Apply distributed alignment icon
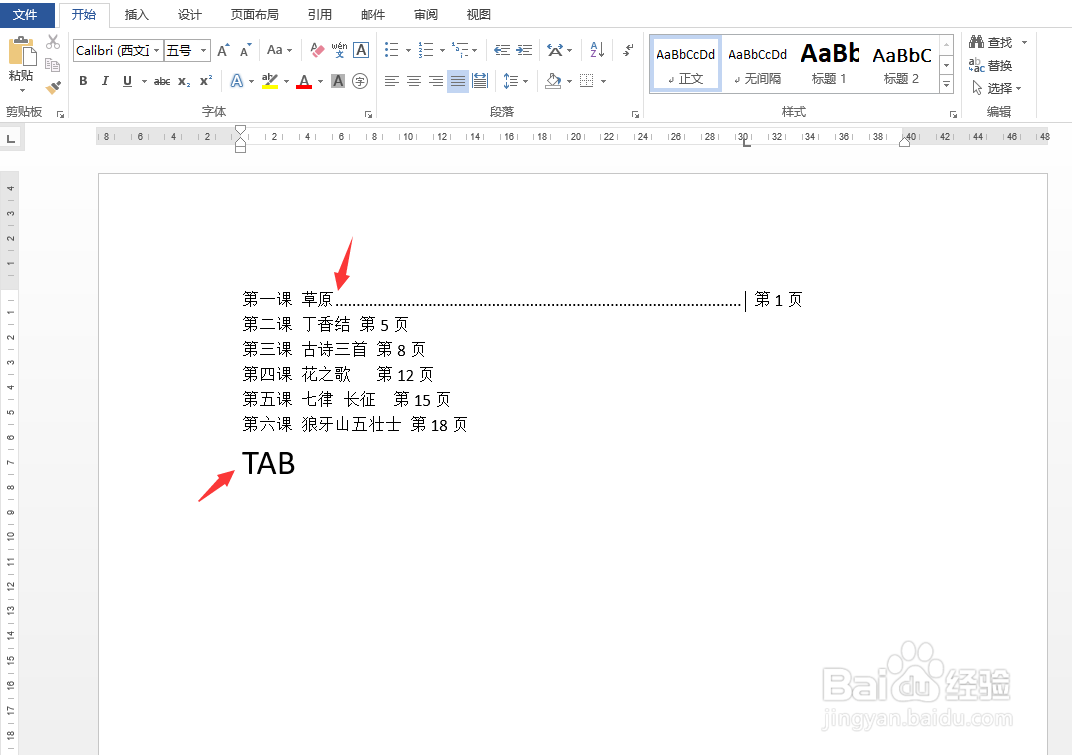 coord(480,81)
